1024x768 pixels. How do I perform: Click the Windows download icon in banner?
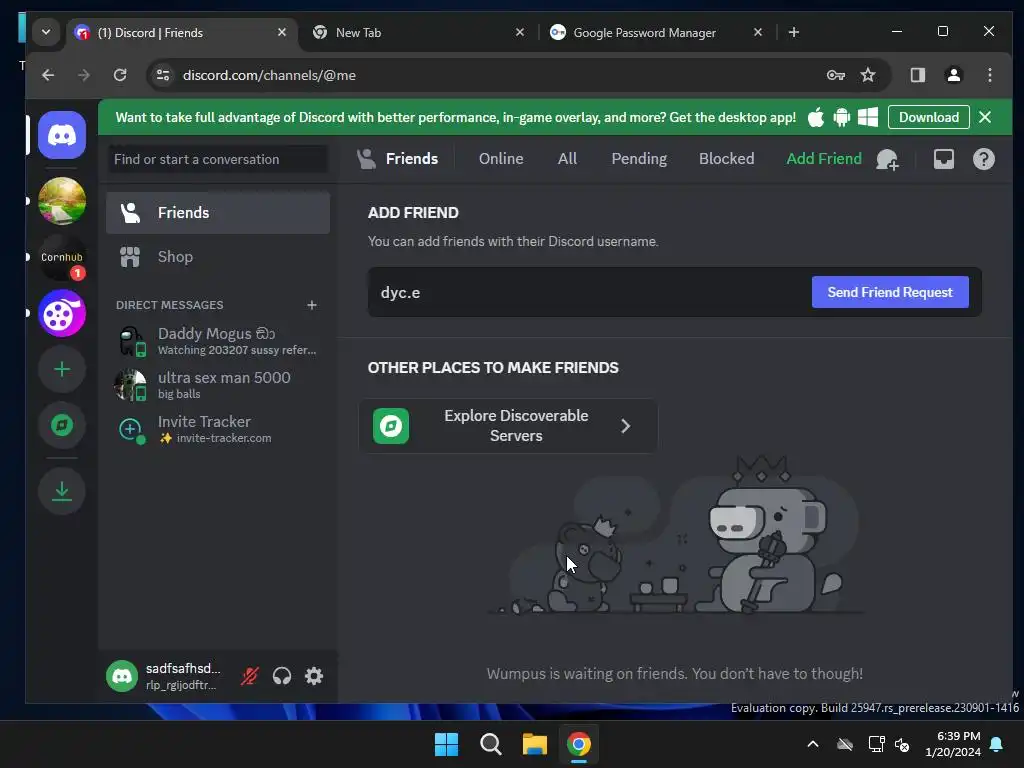point(868,118)
